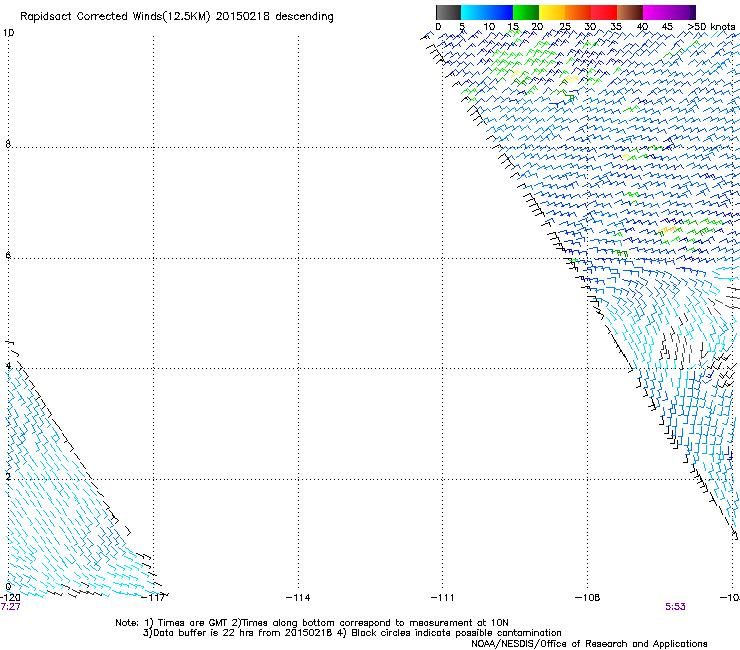The image size is (740, 650).
Task: Click the 'NOAA/NESDIS/Office of Research and Applications' credit
Action: point(589,644)
